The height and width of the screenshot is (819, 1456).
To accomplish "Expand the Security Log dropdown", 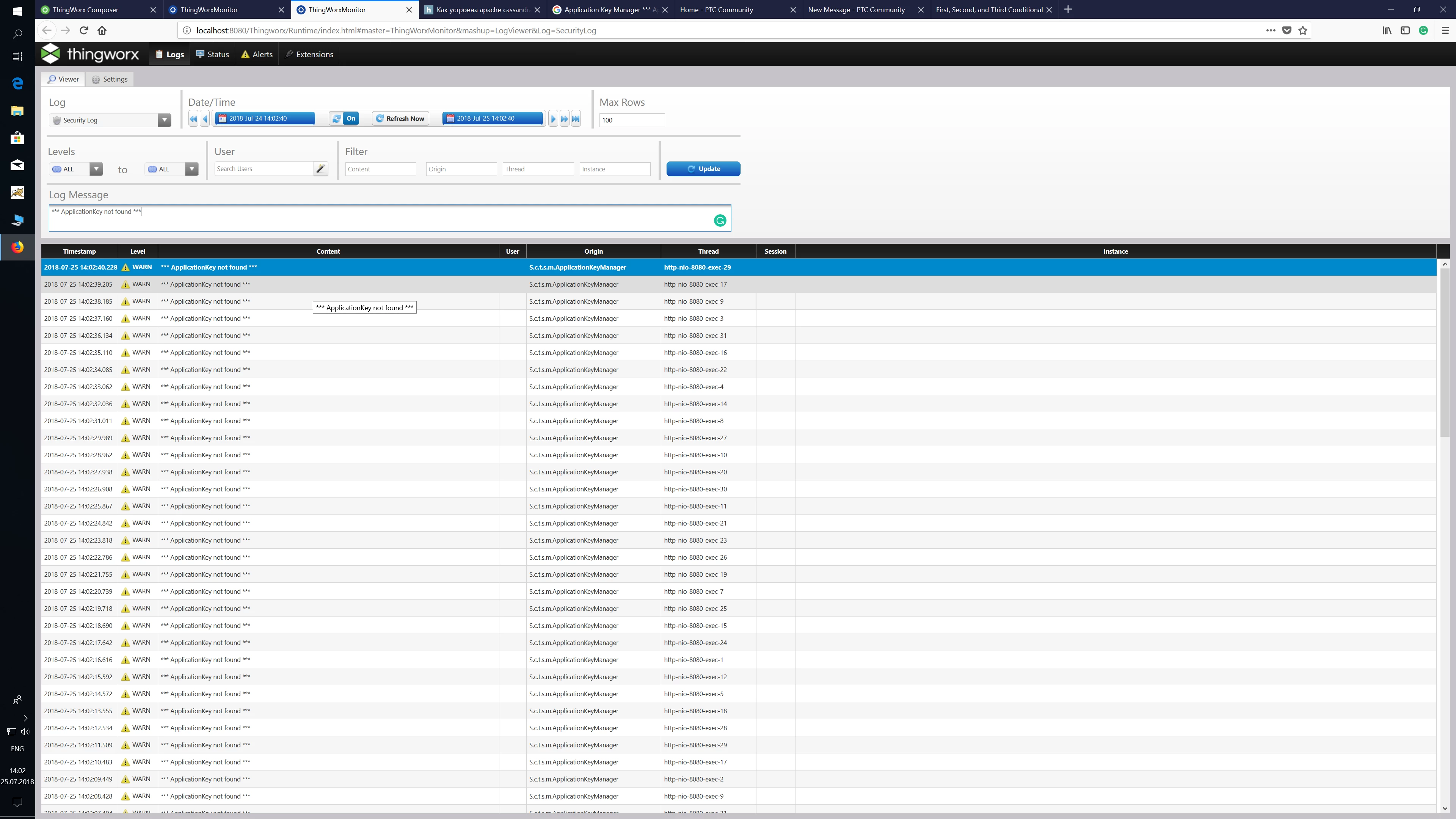I will [x=164, y=120].
